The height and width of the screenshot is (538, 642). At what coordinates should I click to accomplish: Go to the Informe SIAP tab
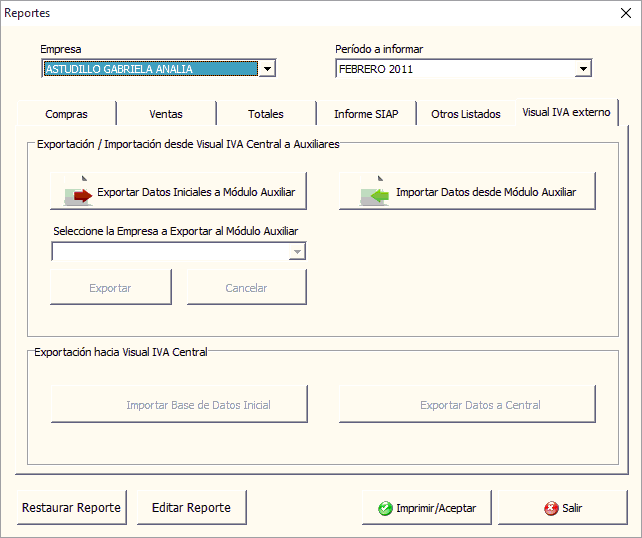tap(366, 114)
